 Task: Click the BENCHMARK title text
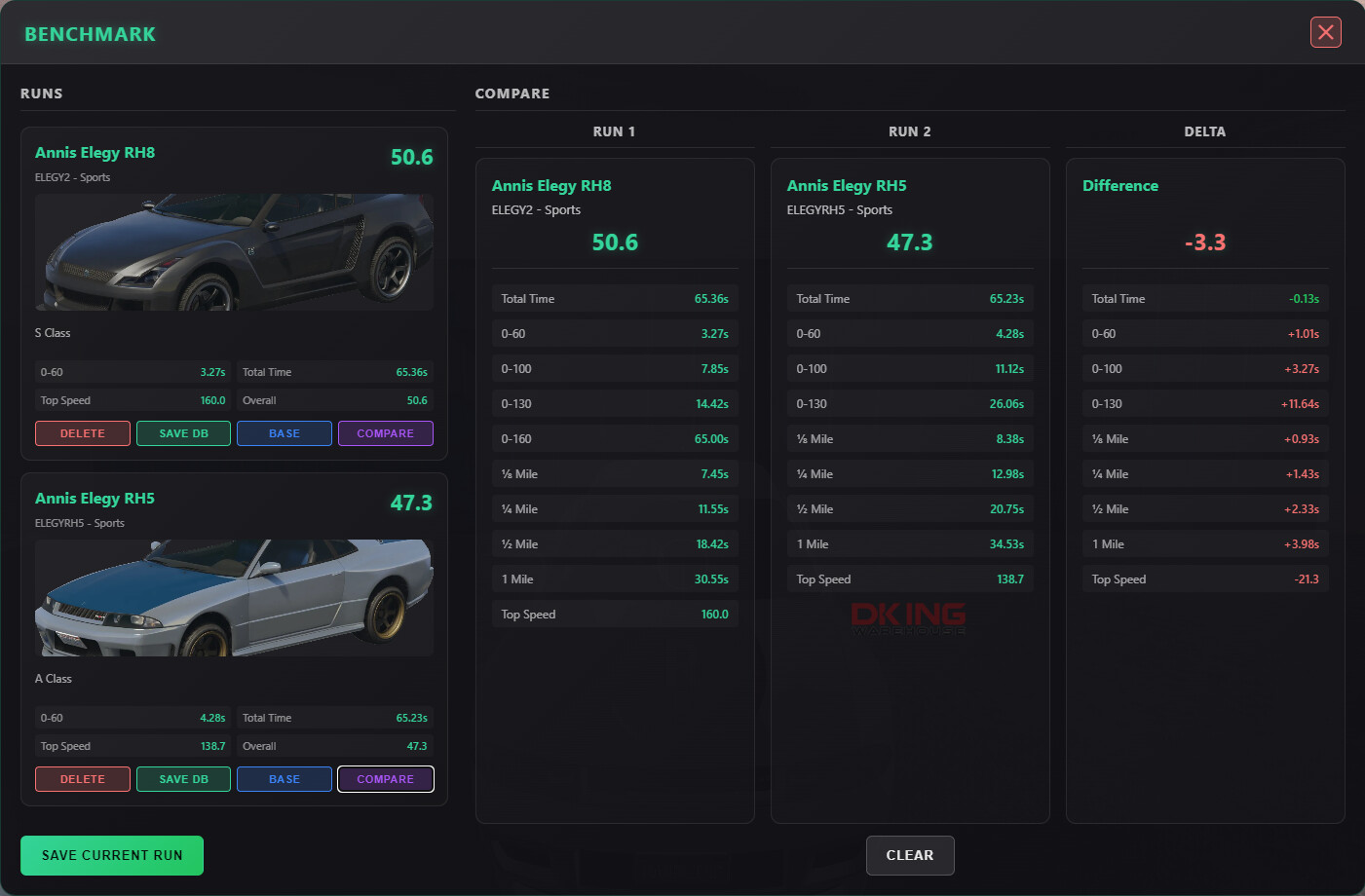coord(90,34)
